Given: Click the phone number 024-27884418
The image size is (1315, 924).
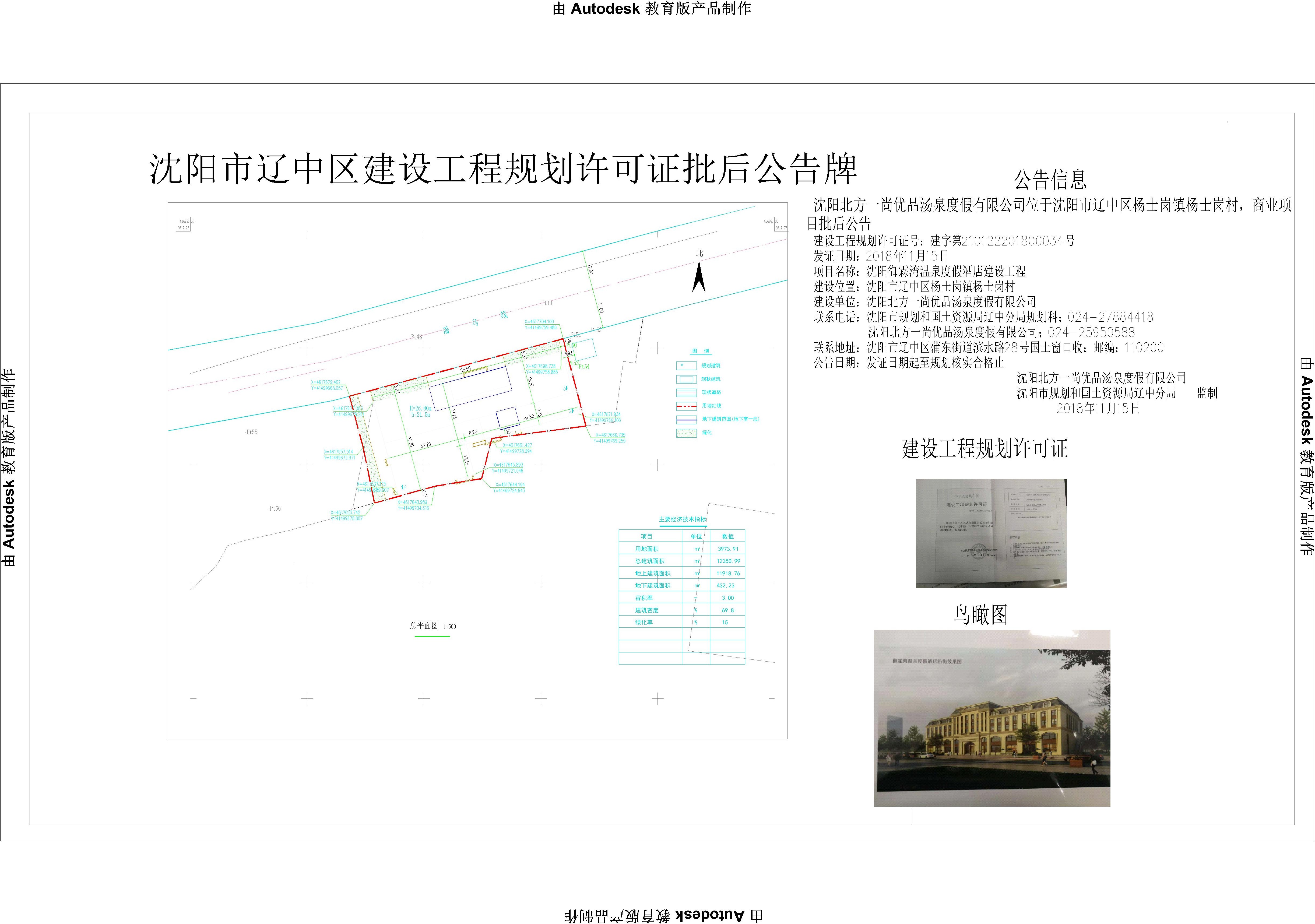Looking at the screenshot, I should [x=1110, y=317].
